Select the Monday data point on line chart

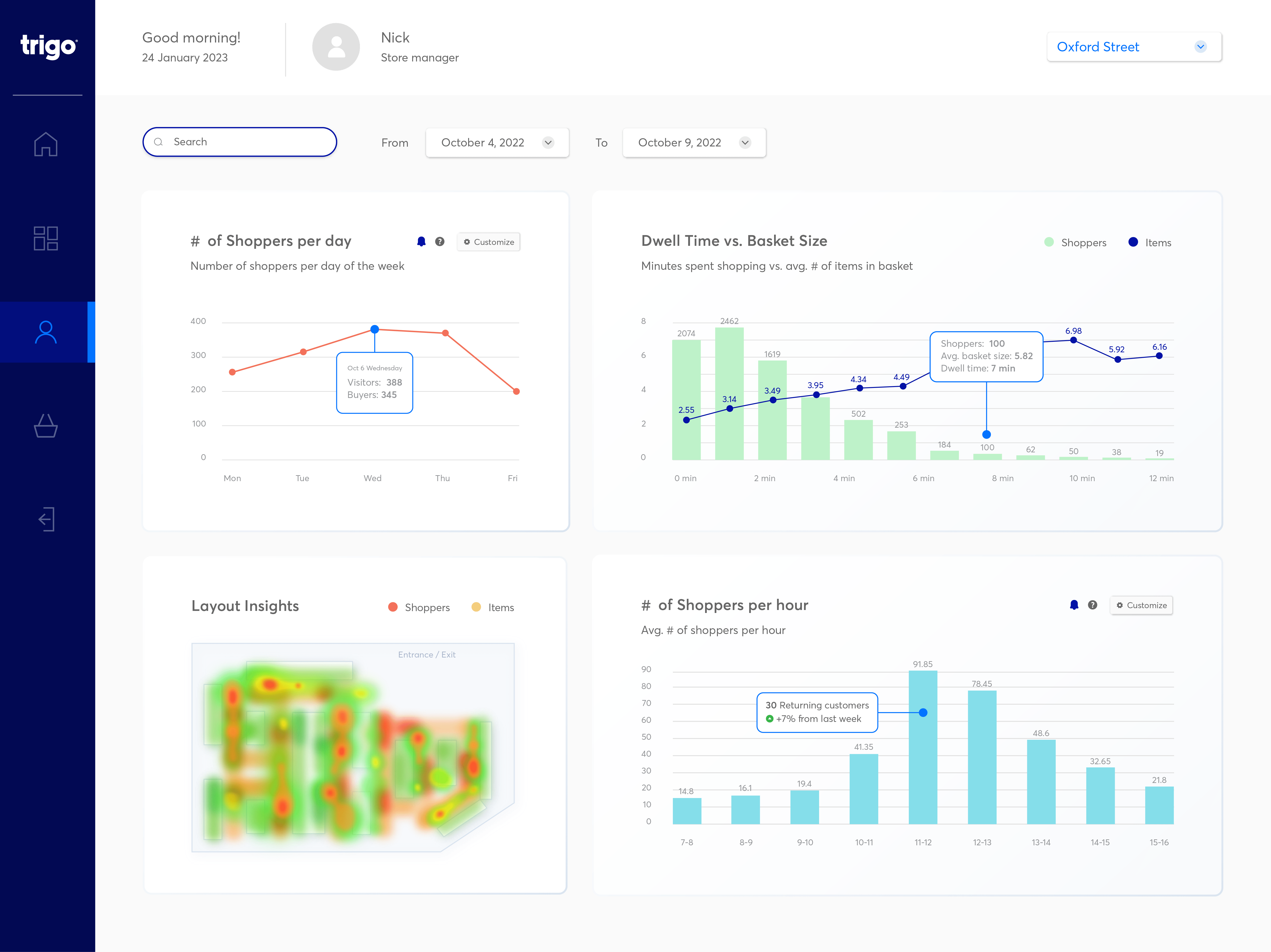click(x=232, y=372)
